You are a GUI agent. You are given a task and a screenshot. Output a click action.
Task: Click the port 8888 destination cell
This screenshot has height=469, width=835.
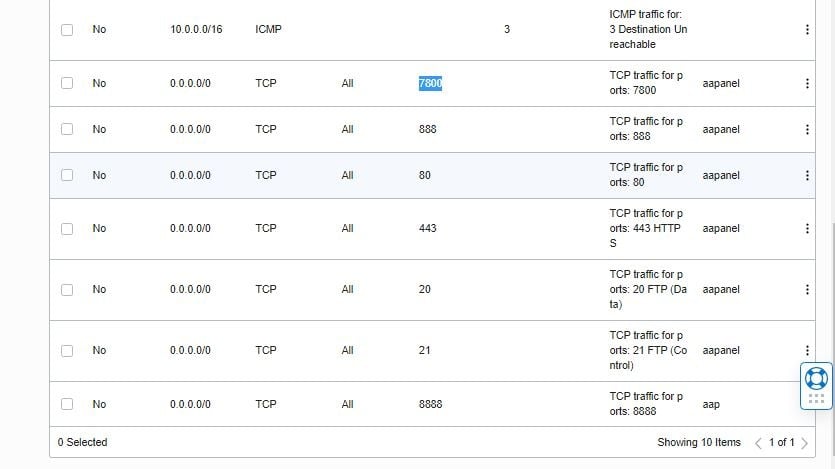[430, 404]
